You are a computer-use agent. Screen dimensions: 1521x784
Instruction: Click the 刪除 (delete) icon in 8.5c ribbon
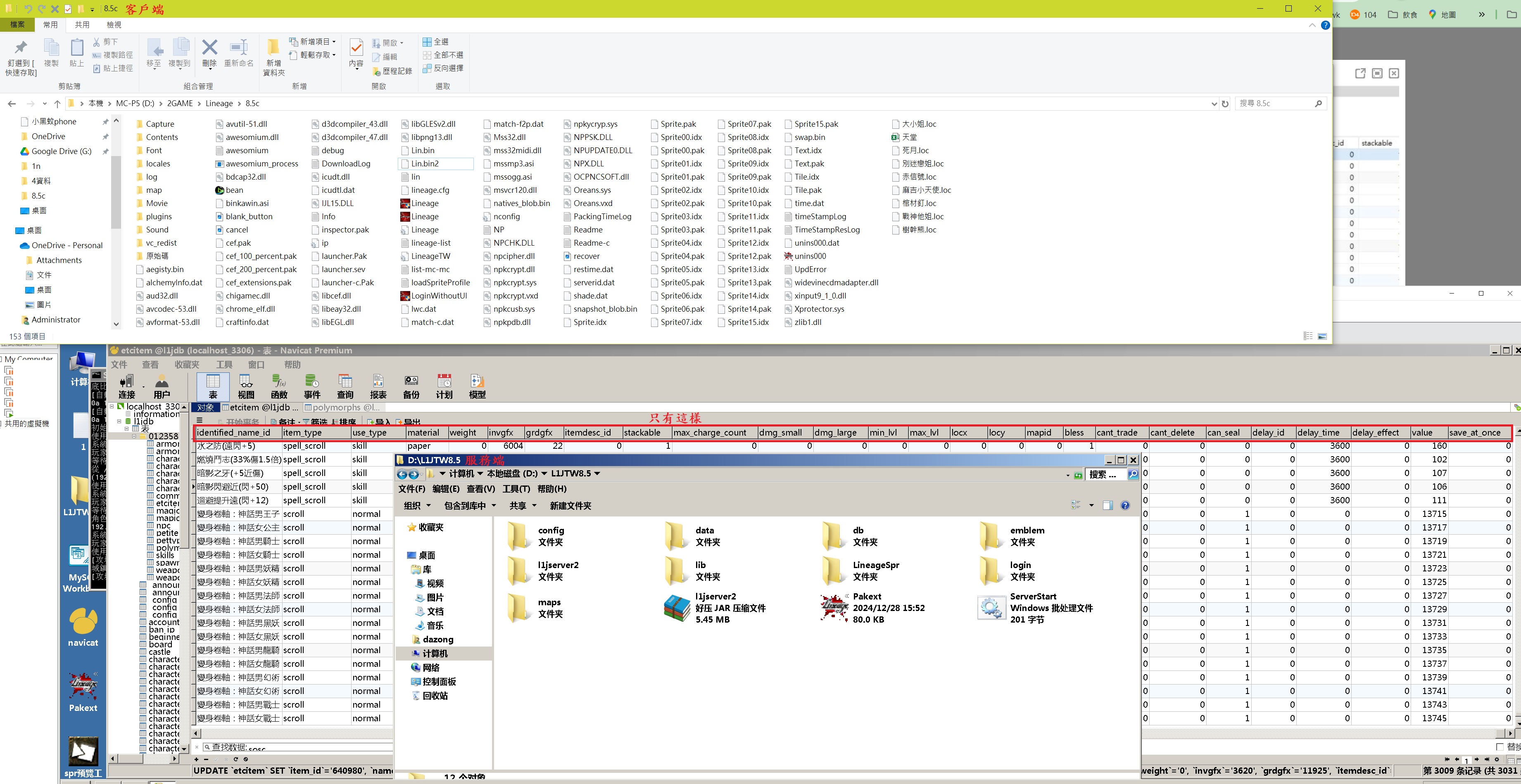pyautogui.click(x=209, y=53)
